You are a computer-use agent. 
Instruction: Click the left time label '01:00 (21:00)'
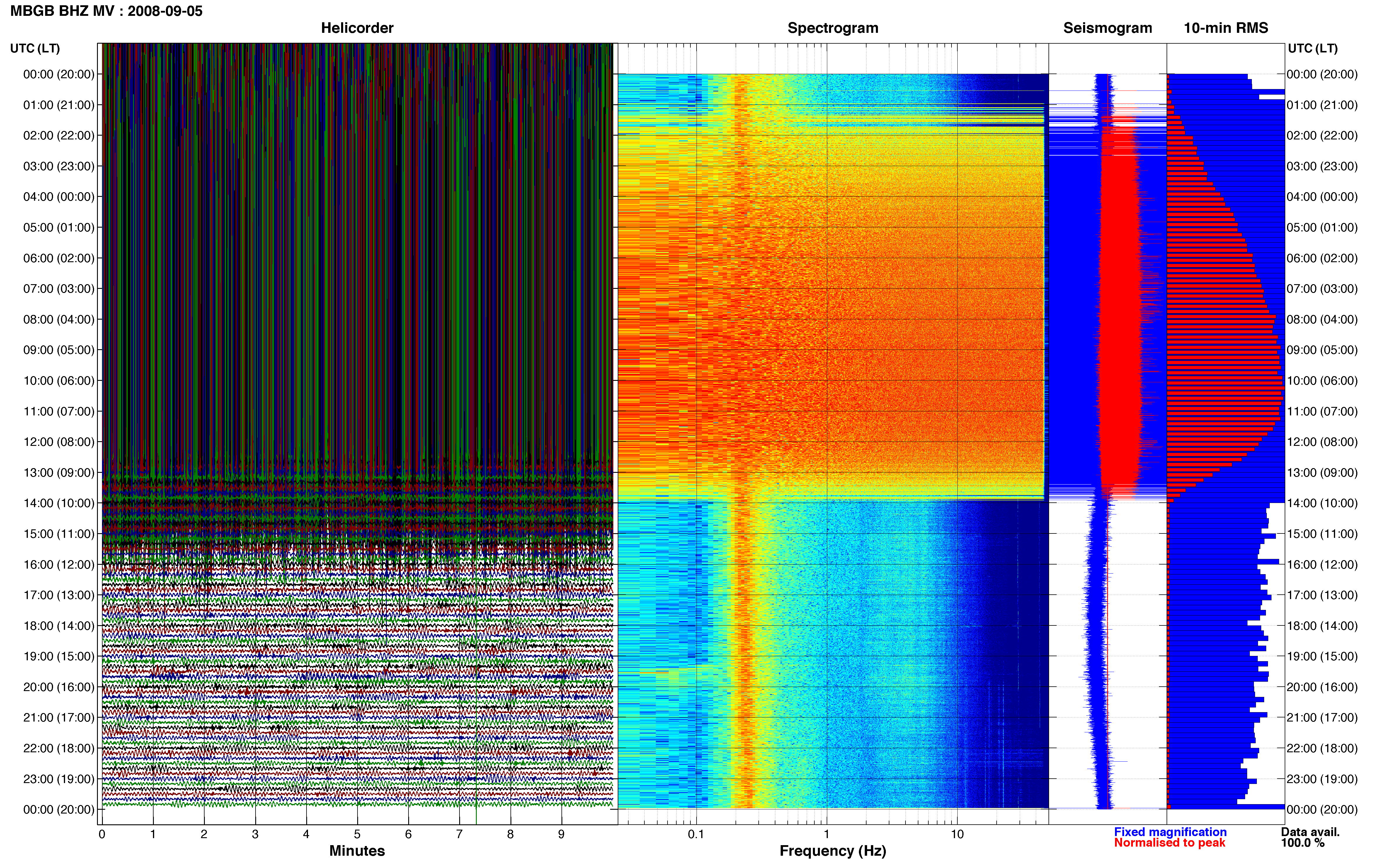59,105
